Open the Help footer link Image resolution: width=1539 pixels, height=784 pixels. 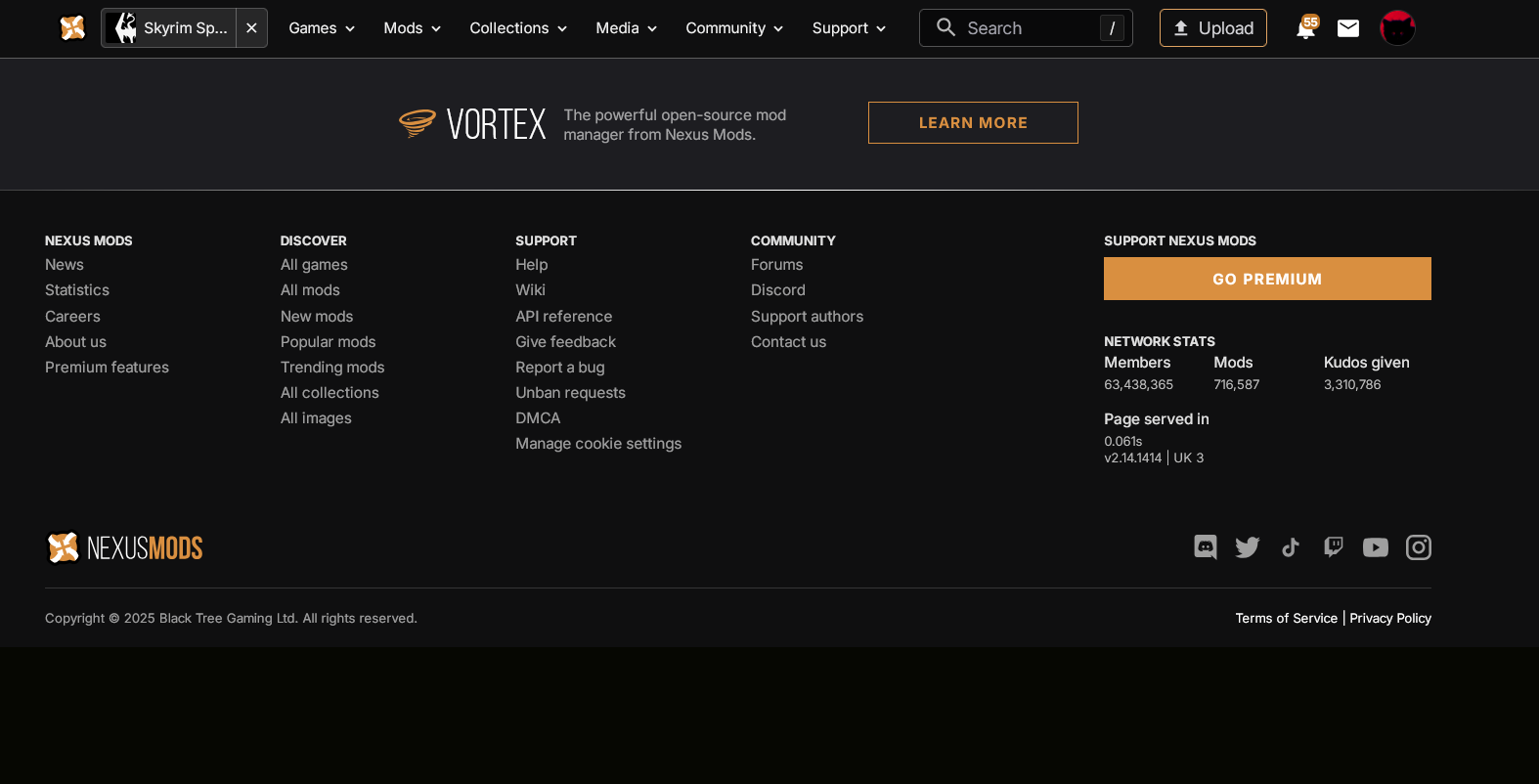(532, 265)
